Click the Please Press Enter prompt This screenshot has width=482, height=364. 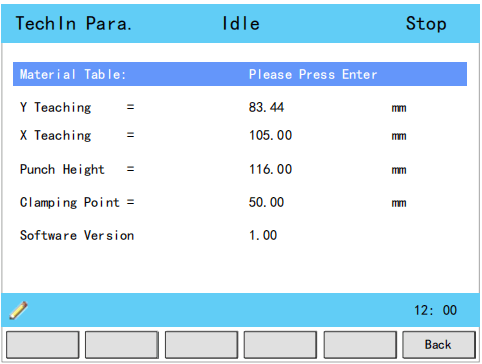(313, 74)
